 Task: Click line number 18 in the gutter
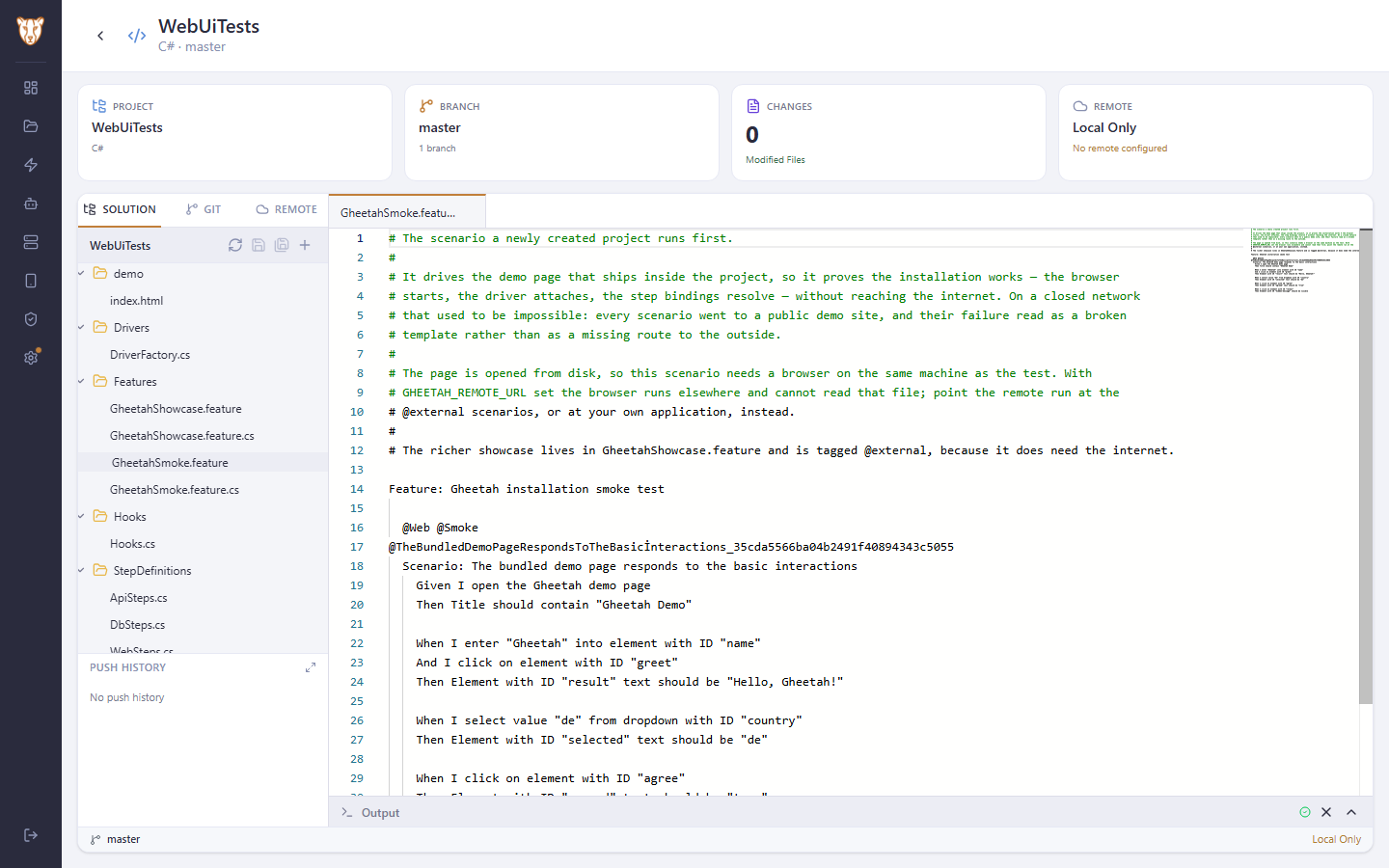[357, 566]
